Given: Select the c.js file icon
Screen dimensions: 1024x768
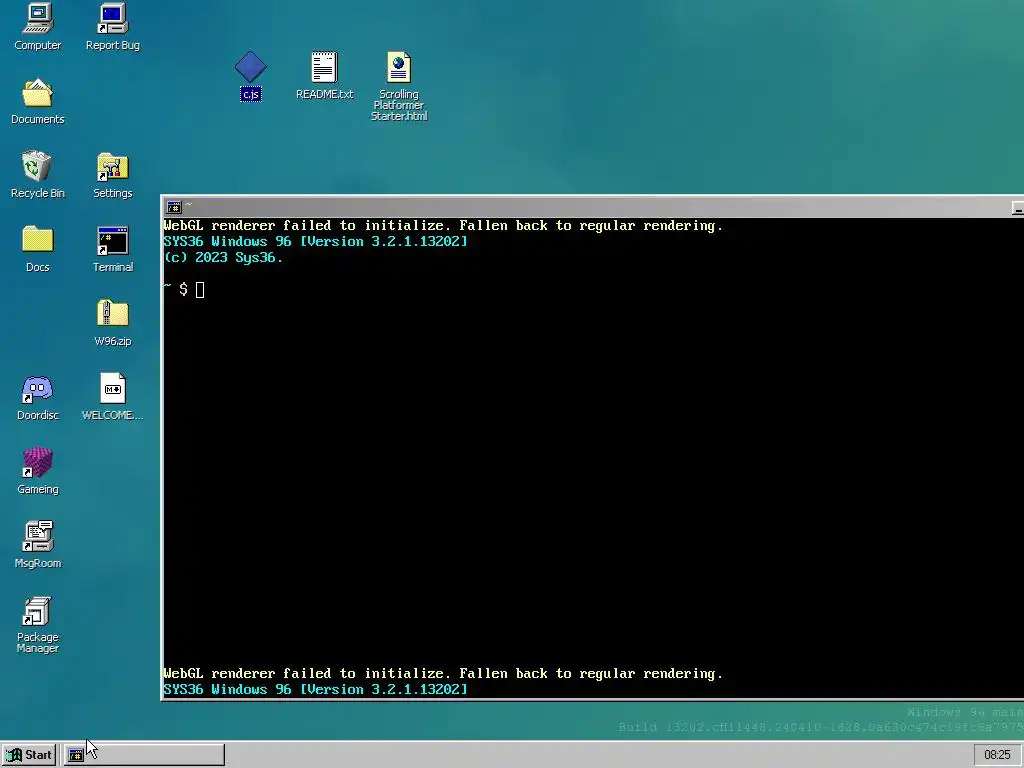Looking at the screenshot, I should pyautogui.click(x=251, y=76).
